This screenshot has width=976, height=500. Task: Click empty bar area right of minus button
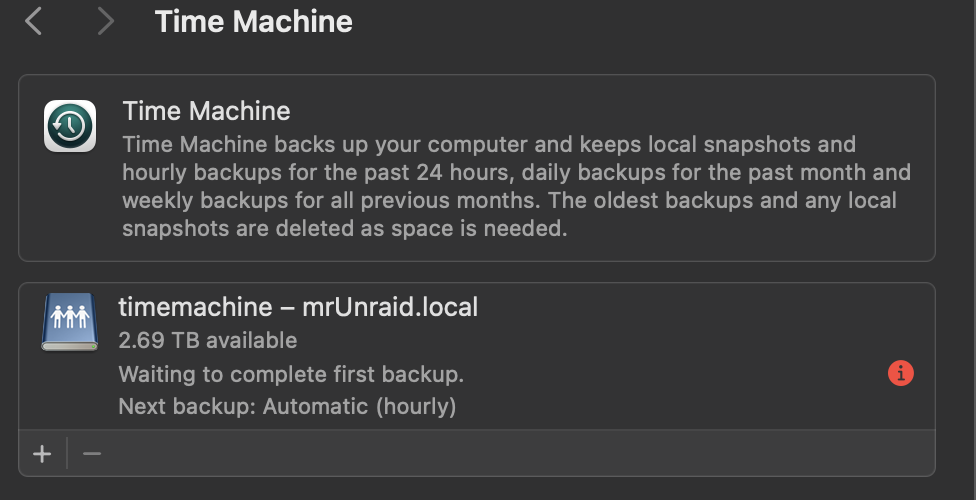517,454
